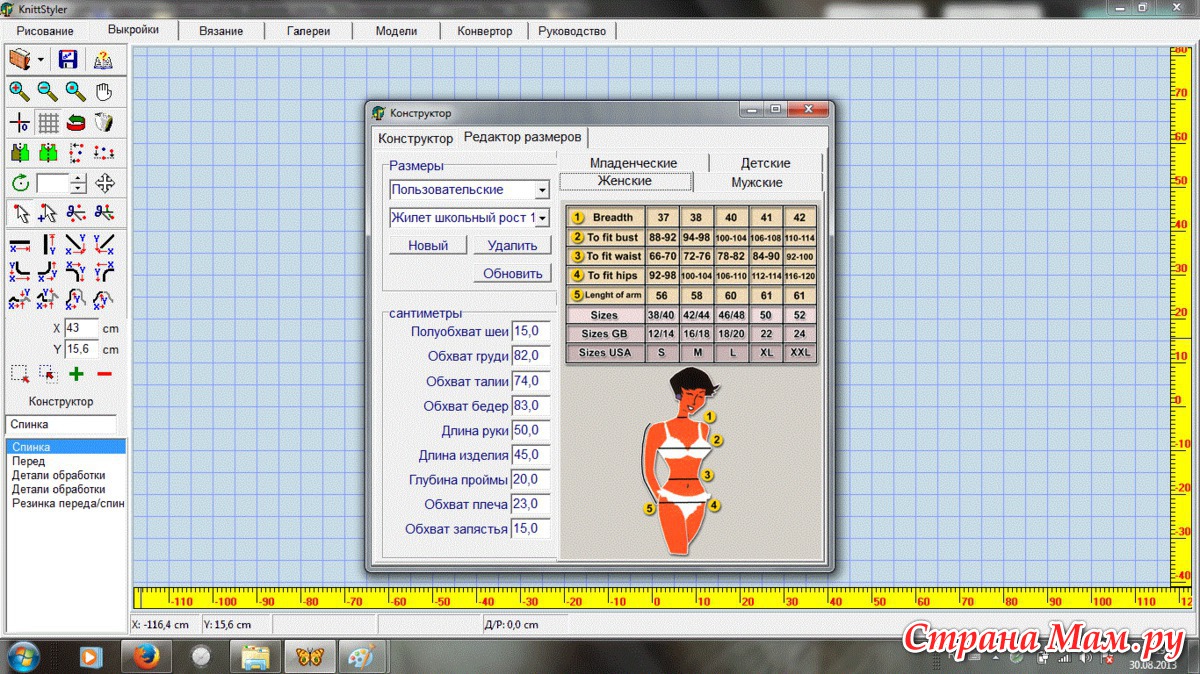
Task: Select the arrow pointer selection tool
Action: click(x=19, y=212)
